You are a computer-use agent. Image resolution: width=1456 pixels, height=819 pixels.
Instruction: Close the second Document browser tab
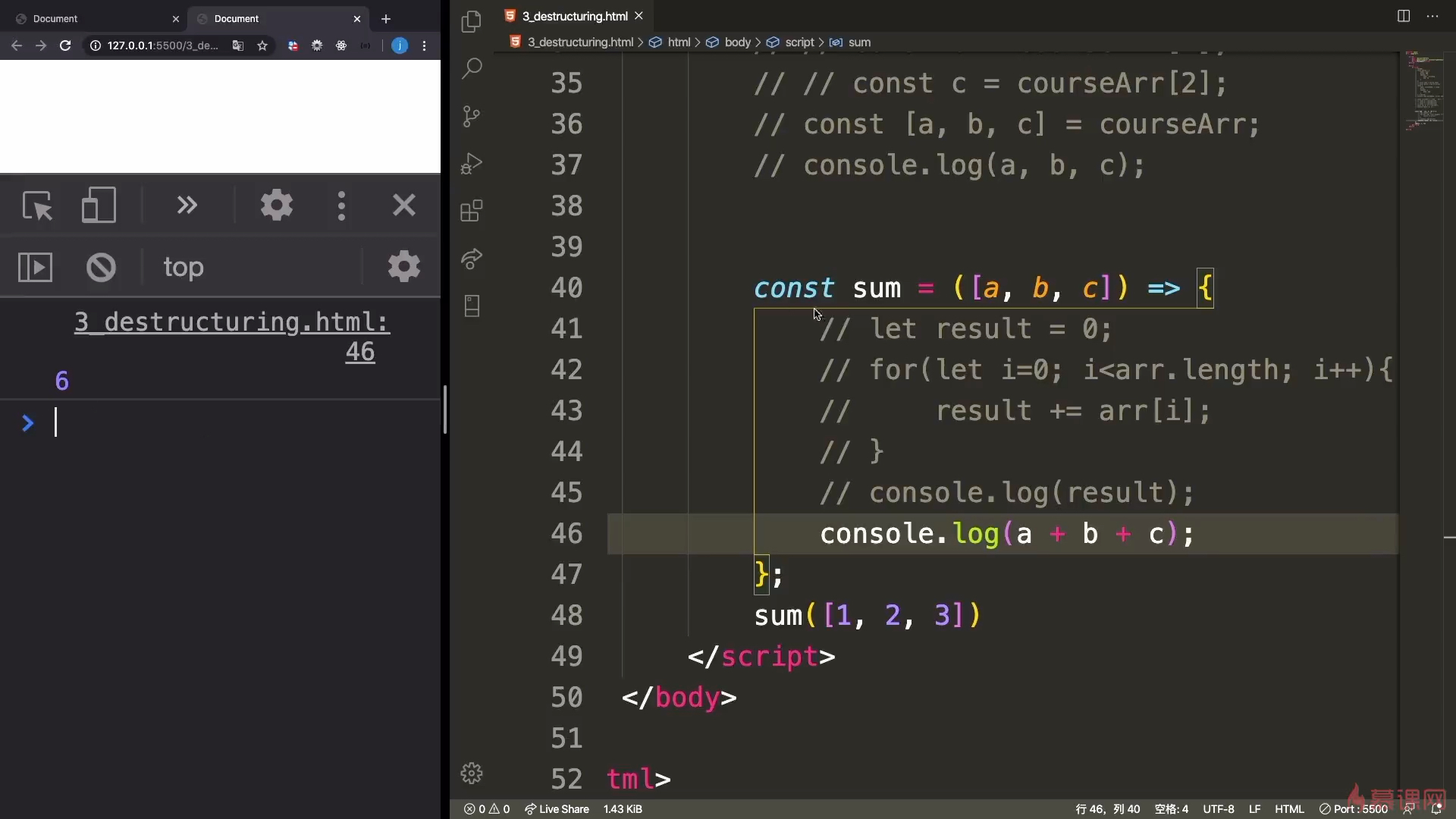click(357, 19)
